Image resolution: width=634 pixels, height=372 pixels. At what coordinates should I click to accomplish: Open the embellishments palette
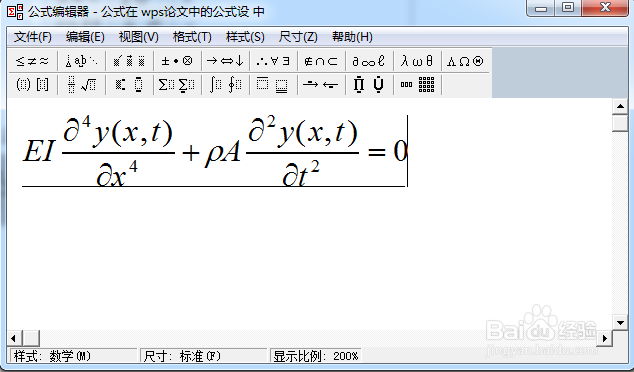click(129, 61)
